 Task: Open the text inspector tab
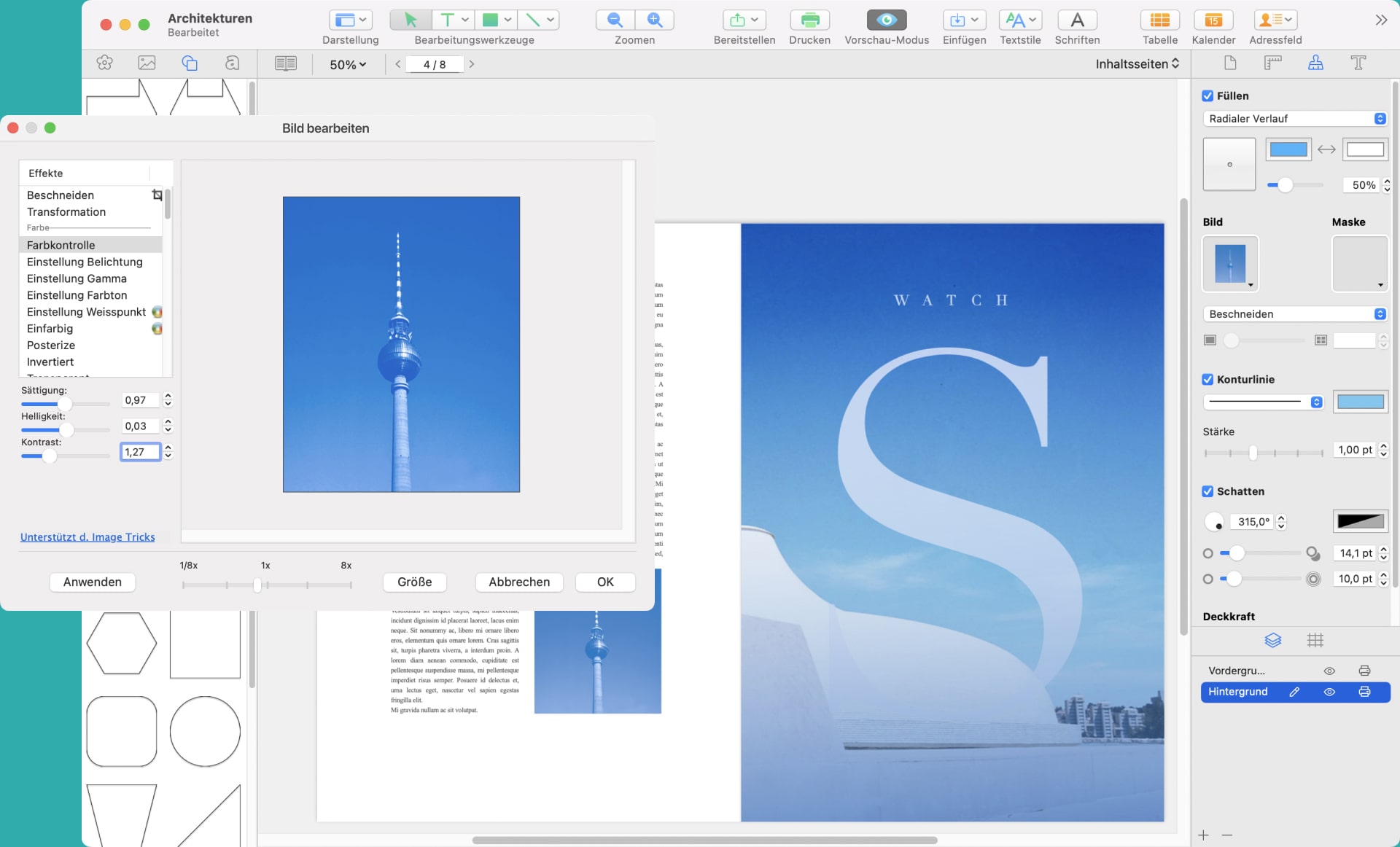pyautogui.click(x=1358, y=63)
